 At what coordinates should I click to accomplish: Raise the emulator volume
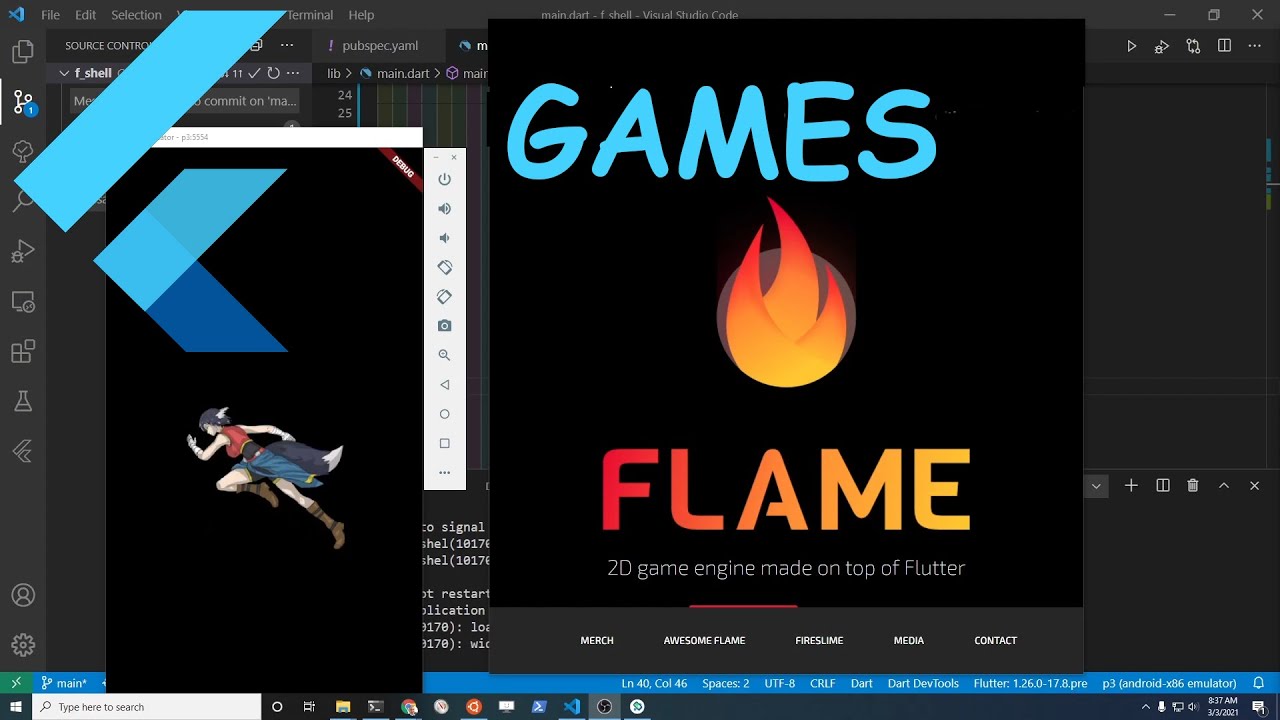pos(445,208)
